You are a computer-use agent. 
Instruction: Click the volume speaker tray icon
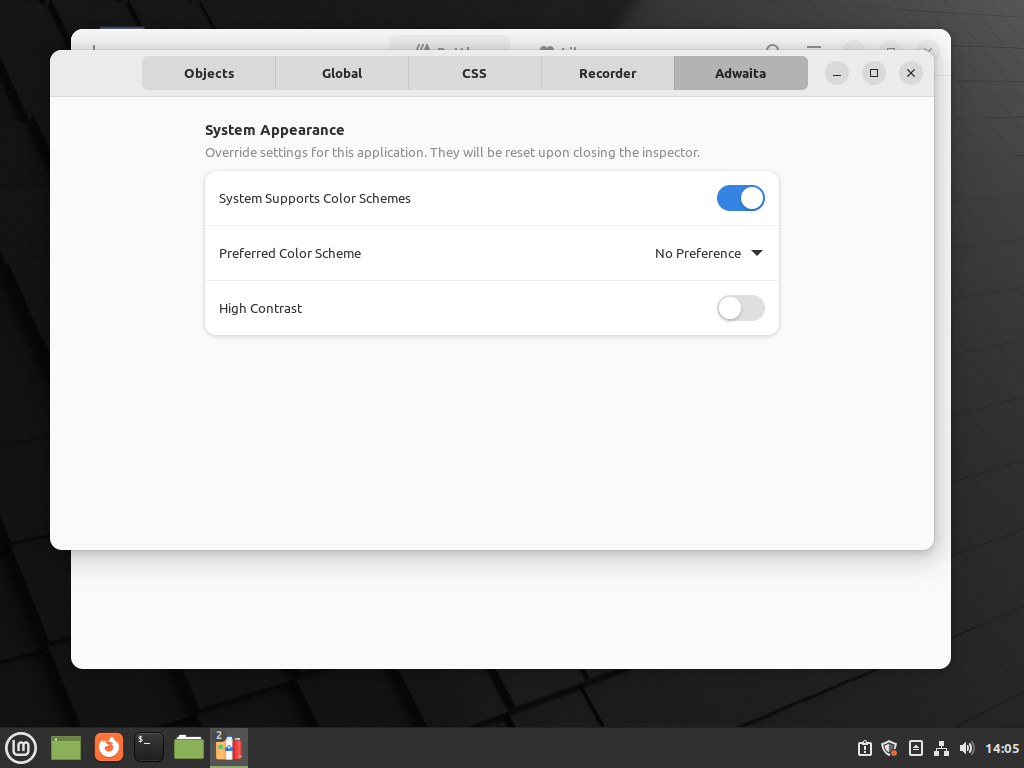[x=967, y=748]
